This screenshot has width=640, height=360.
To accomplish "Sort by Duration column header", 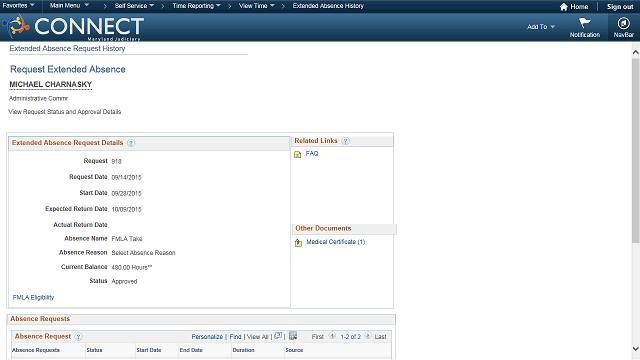I will tap(243, 350).
